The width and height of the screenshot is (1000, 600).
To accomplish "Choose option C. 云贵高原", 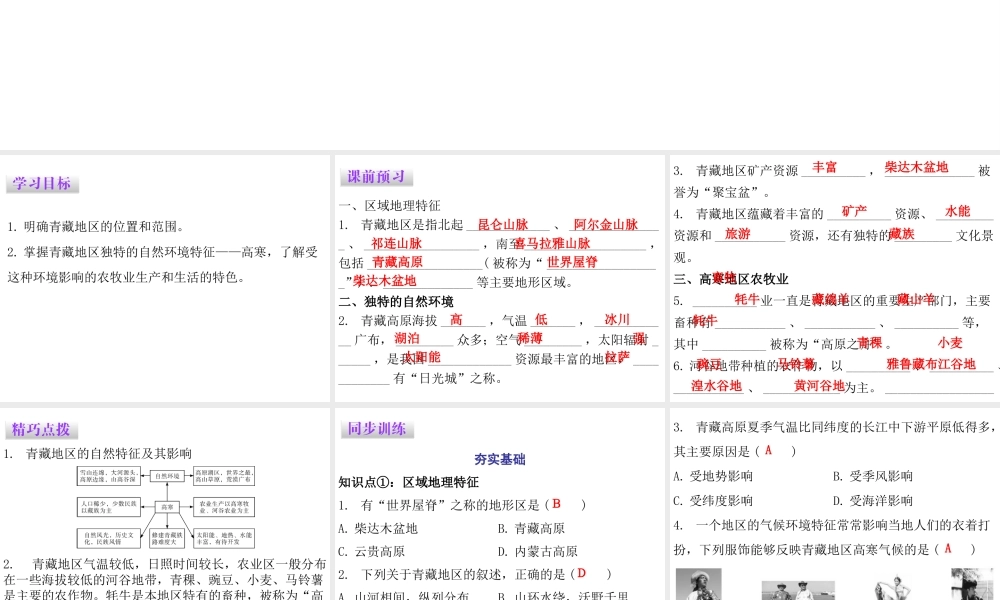I will (372, 552).
